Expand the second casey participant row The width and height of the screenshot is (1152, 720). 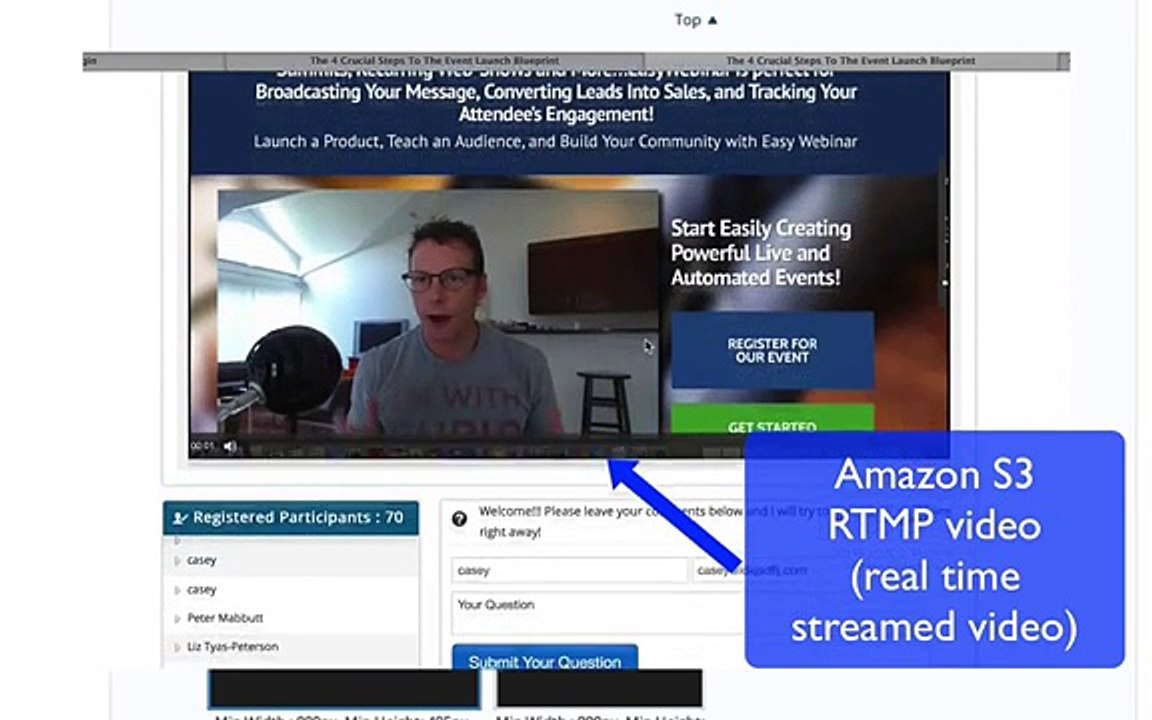coord(177,590)
